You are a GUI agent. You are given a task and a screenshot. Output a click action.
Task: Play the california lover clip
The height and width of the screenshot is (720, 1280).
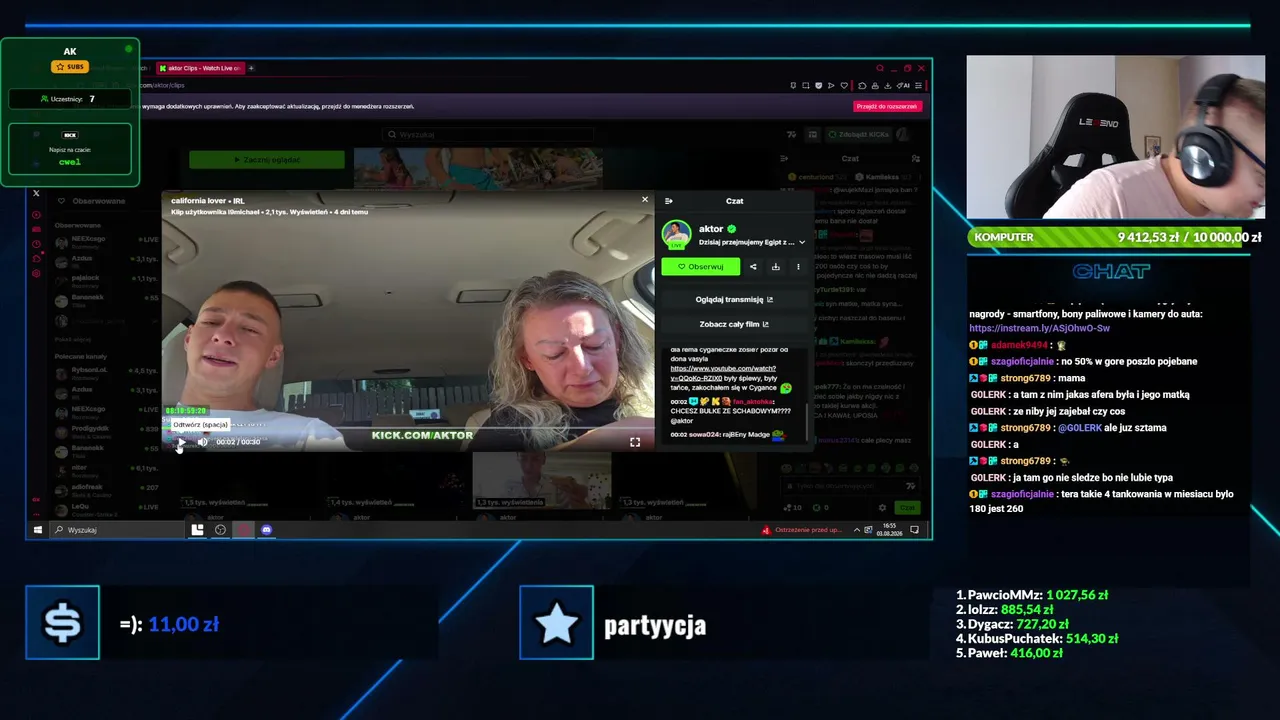point(181,442)
